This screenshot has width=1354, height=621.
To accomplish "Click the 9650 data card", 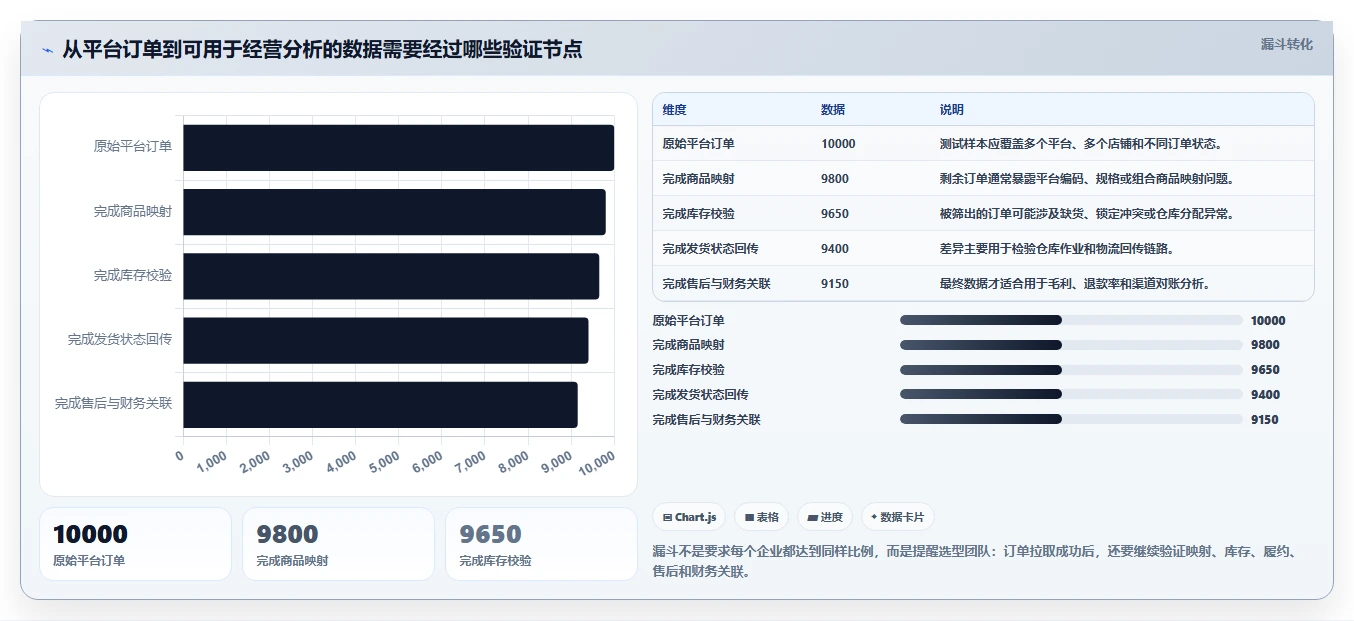I will click(541, 544).
